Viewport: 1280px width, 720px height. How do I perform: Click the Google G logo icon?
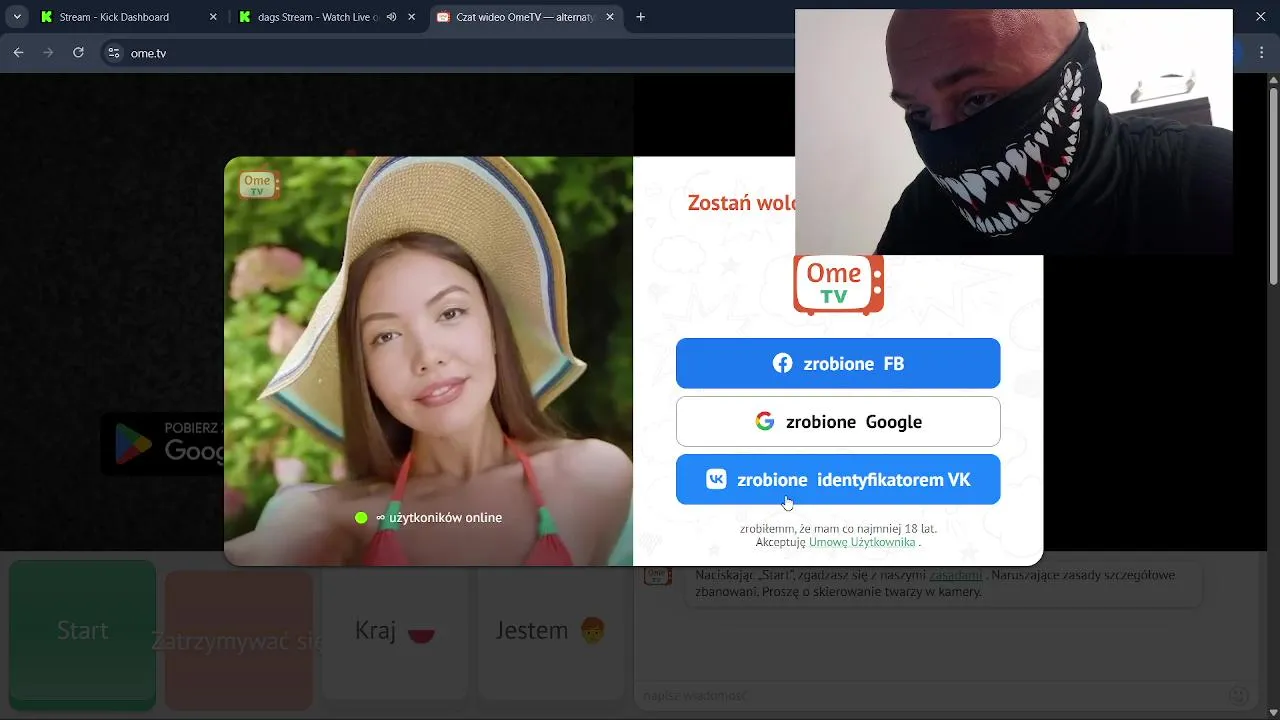765,421
